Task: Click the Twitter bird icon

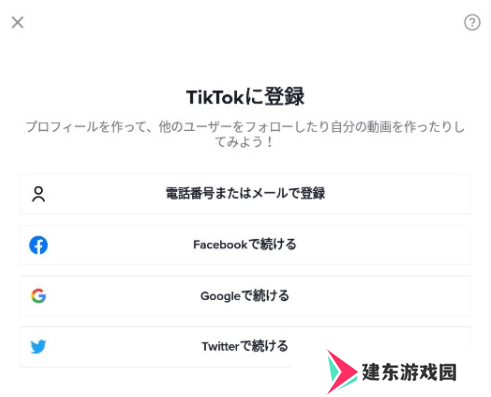Action: coord(38,347)
